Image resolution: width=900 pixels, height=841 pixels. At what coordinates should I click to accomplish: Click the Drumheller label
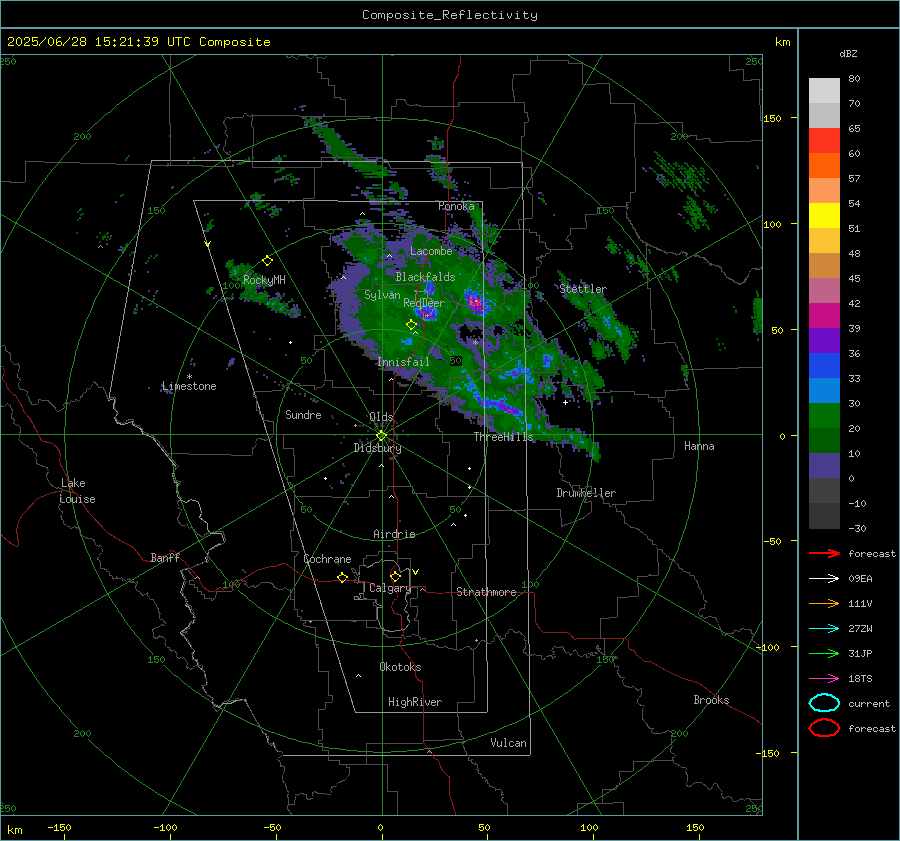tap(586, 493)
